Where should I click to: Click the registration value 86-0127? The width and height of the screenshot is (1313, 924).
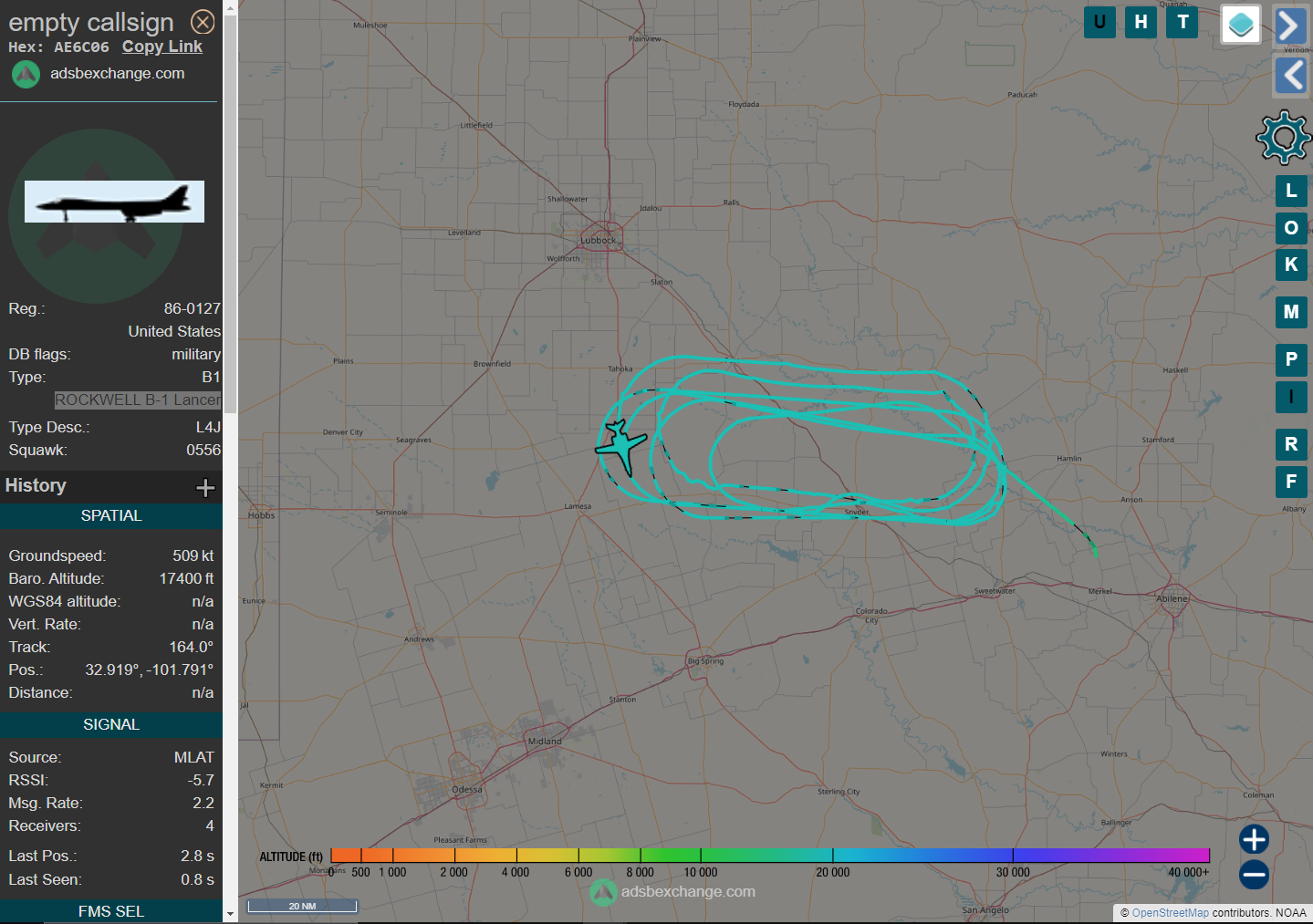[x=193, y=309]
